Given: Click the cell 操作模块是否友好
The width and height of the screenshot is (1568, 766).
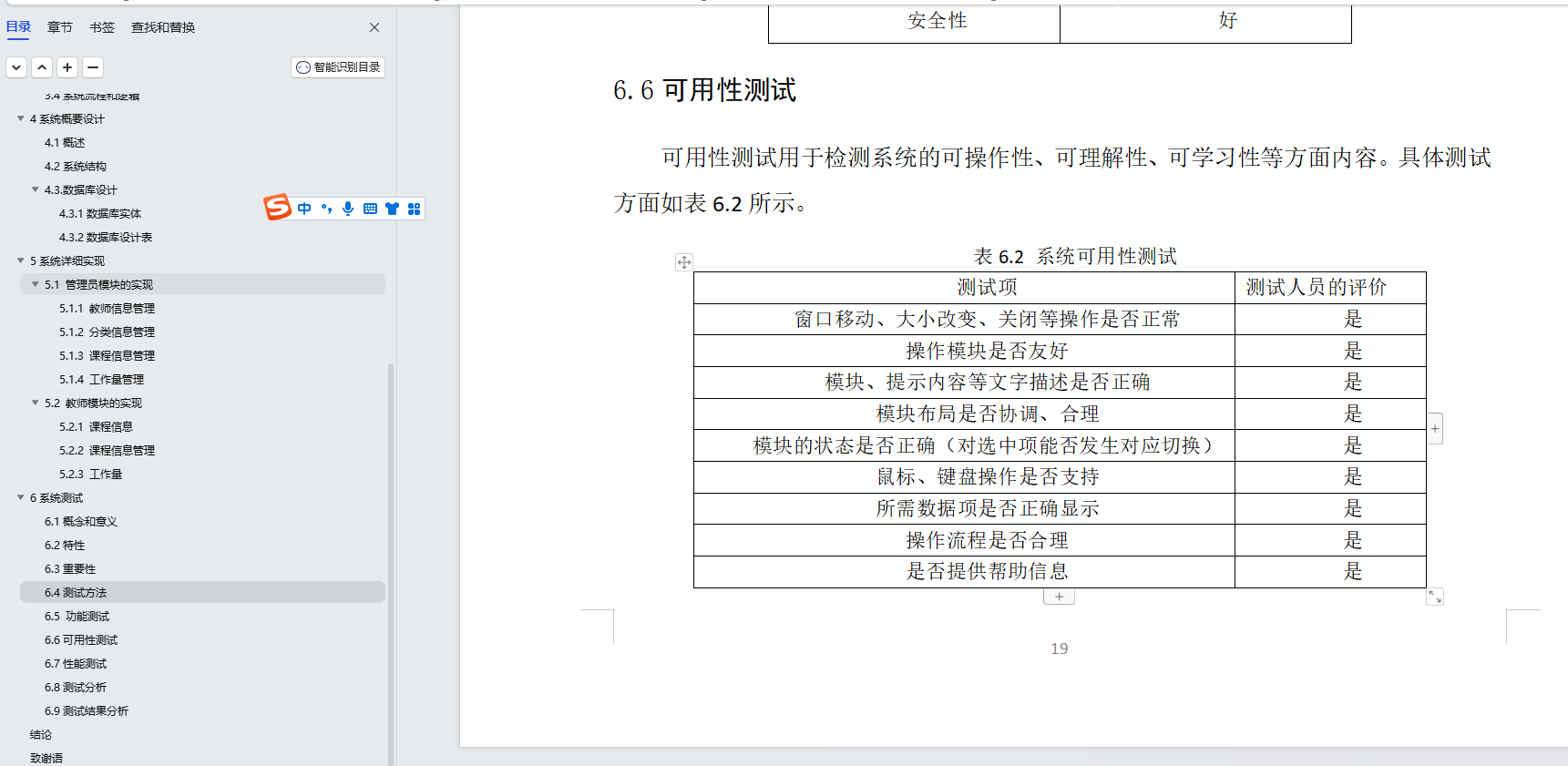Looking at the screenshot, I should click(x=964, y=351).
